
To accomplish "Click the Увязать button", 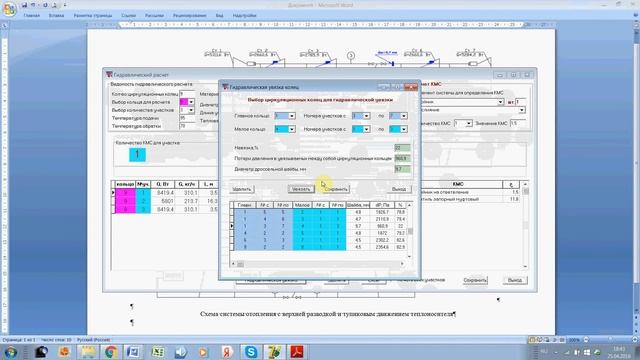I will [x=301, y=189].
